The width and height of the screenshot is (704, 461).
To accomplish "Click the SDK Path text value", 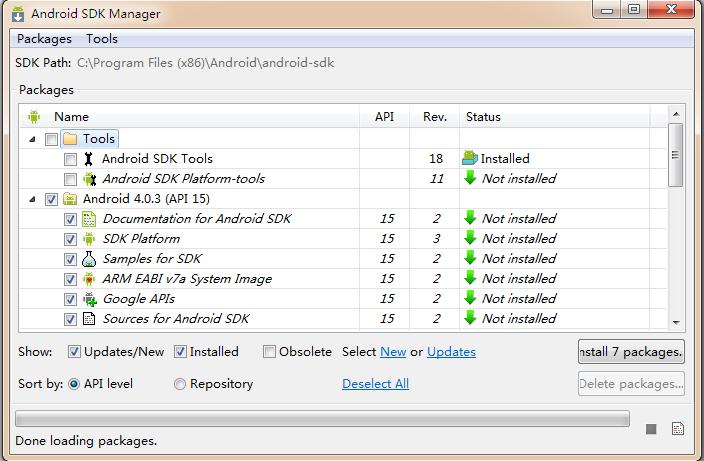I will pyautogui.click(x=206, y=63).
